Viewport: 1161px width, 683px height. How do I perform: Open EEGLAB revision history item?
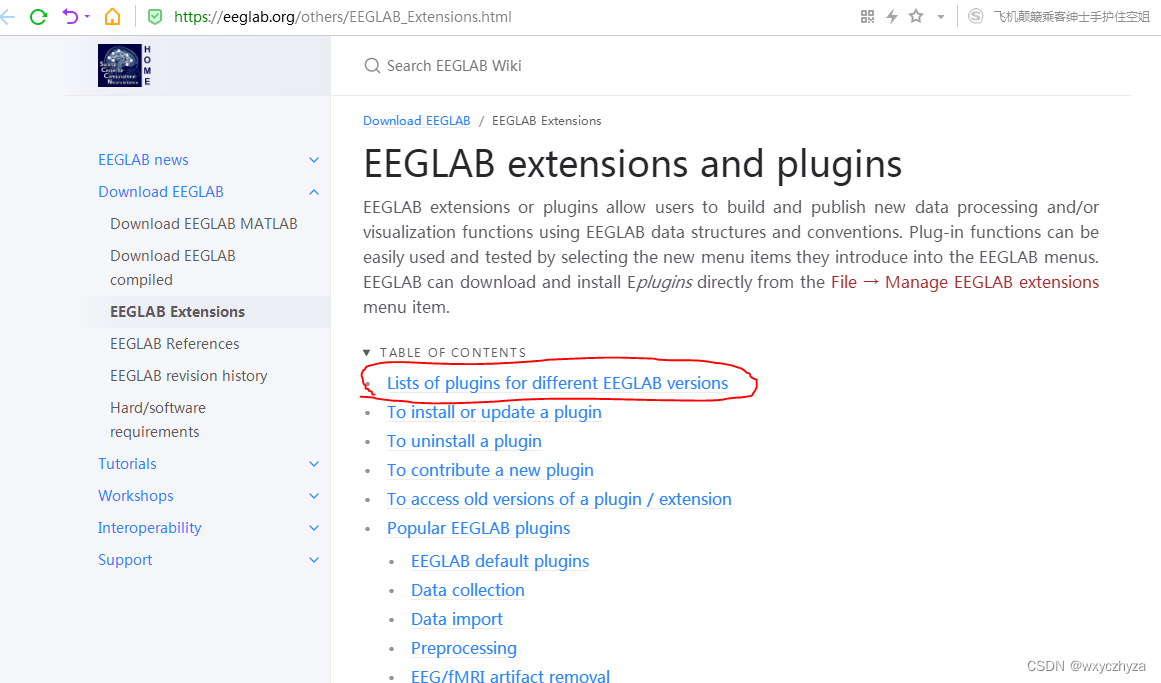coord(188,376)
